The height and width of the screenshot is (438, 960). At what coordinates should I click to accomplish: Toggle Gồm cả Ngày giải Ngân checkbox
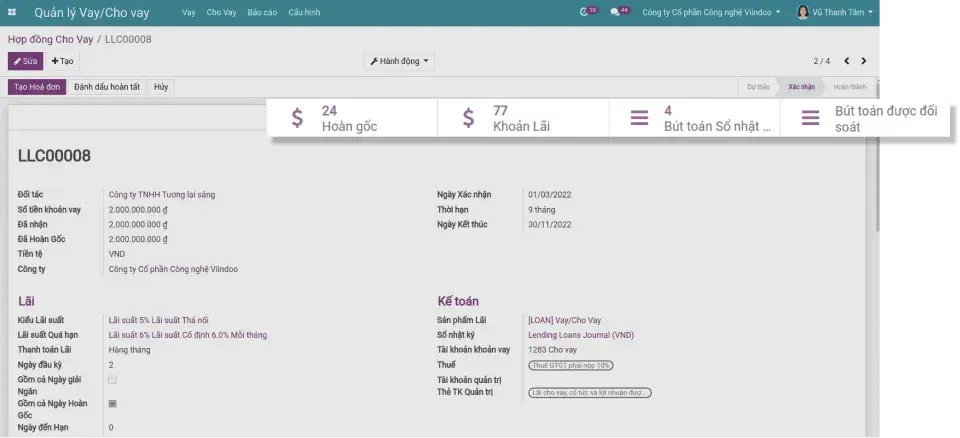tap(112, 380)
